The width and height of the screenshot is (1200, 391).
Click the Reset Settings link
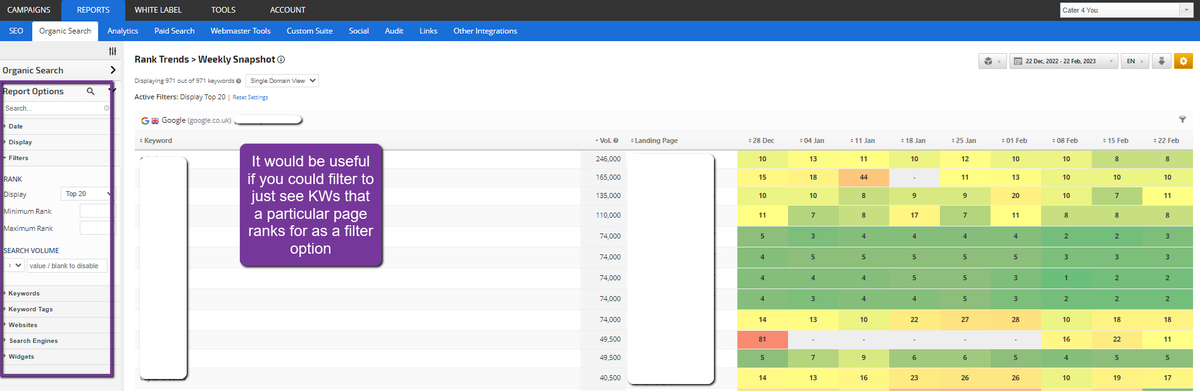250,97
